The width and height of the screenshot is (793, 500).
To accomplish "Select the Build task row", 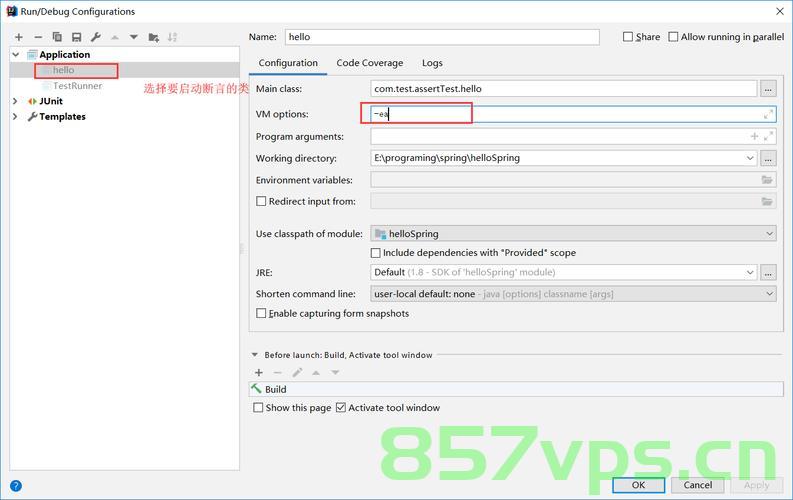I will click(x=516, y=389).
